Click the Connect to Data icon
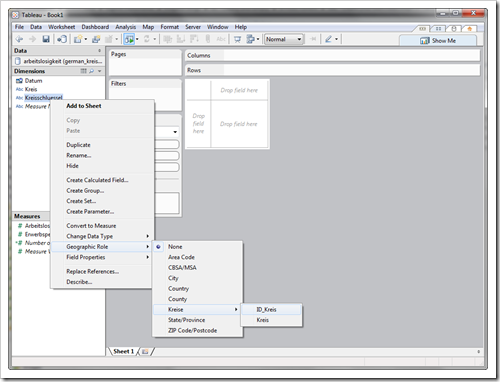 62,39
